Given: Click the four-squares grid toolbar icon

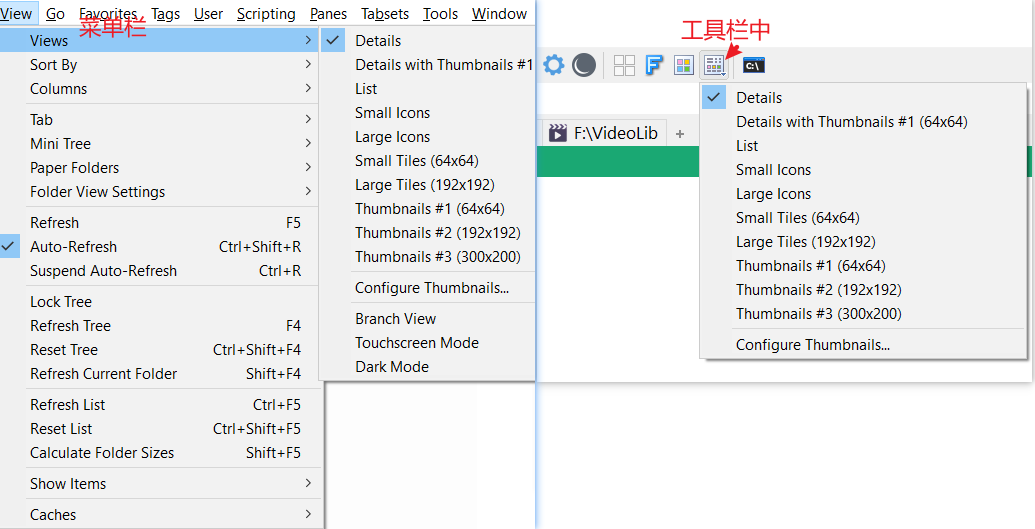Looking at the screenshot, I should (x=624, y=65).
